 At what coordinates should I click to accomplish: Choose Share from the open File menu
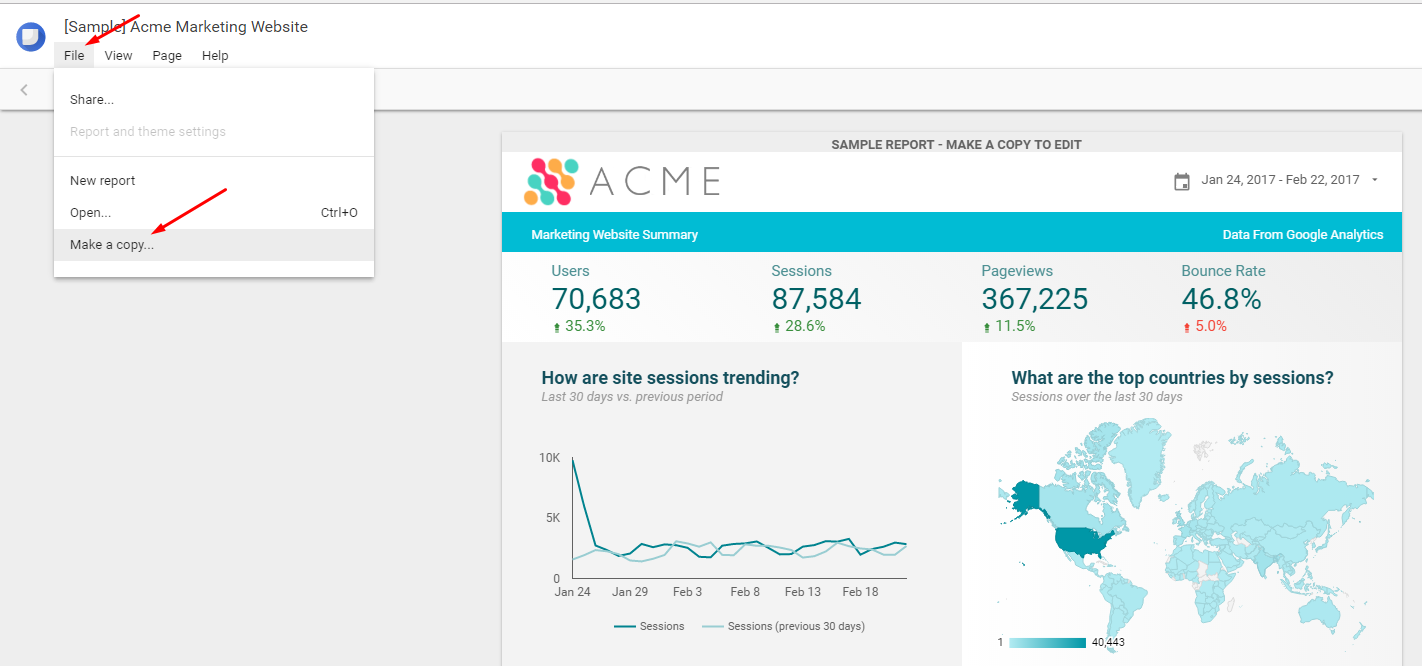click(91, 99)
